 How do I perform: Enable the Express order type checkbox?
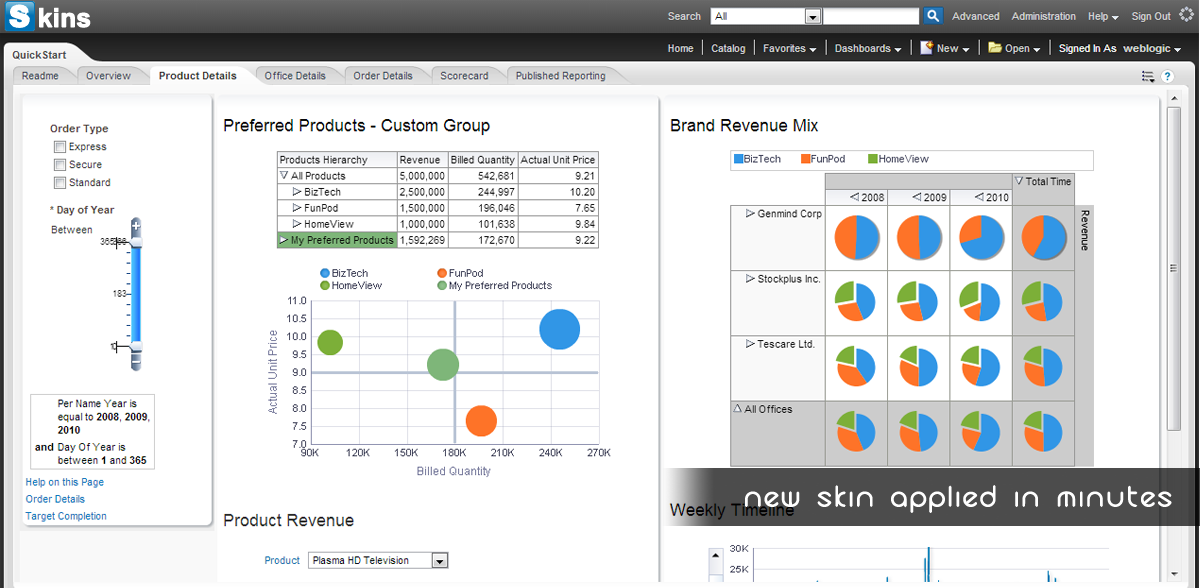[x=60, y=147]
